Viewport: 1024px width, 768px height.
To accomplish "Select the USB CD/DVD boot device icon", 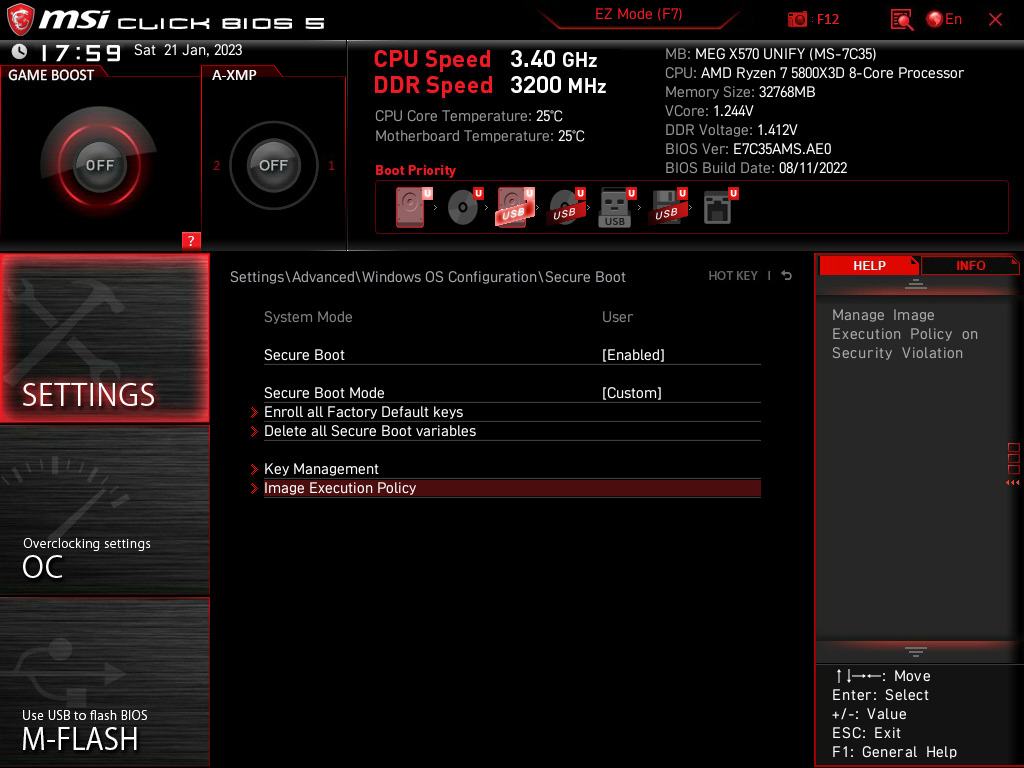I will coord(566,207).
